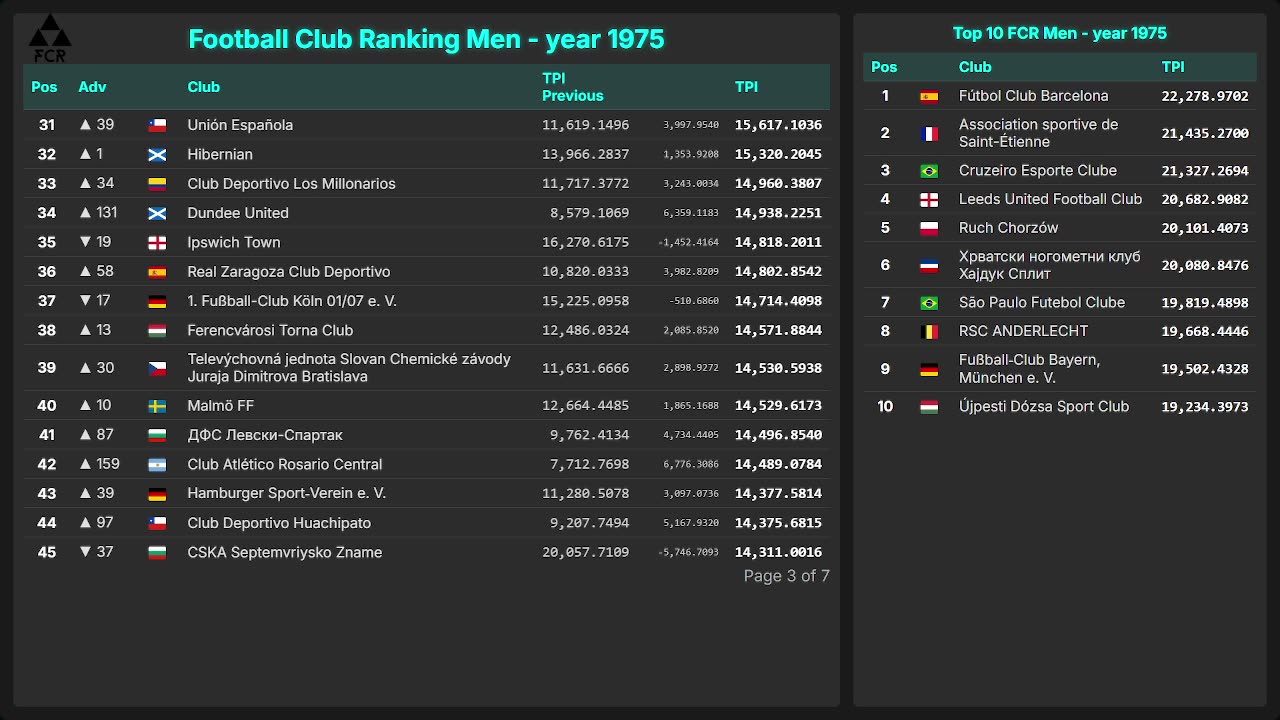
Task: Select the Ruch Chorzów club name
Action: coord(1009,228)
